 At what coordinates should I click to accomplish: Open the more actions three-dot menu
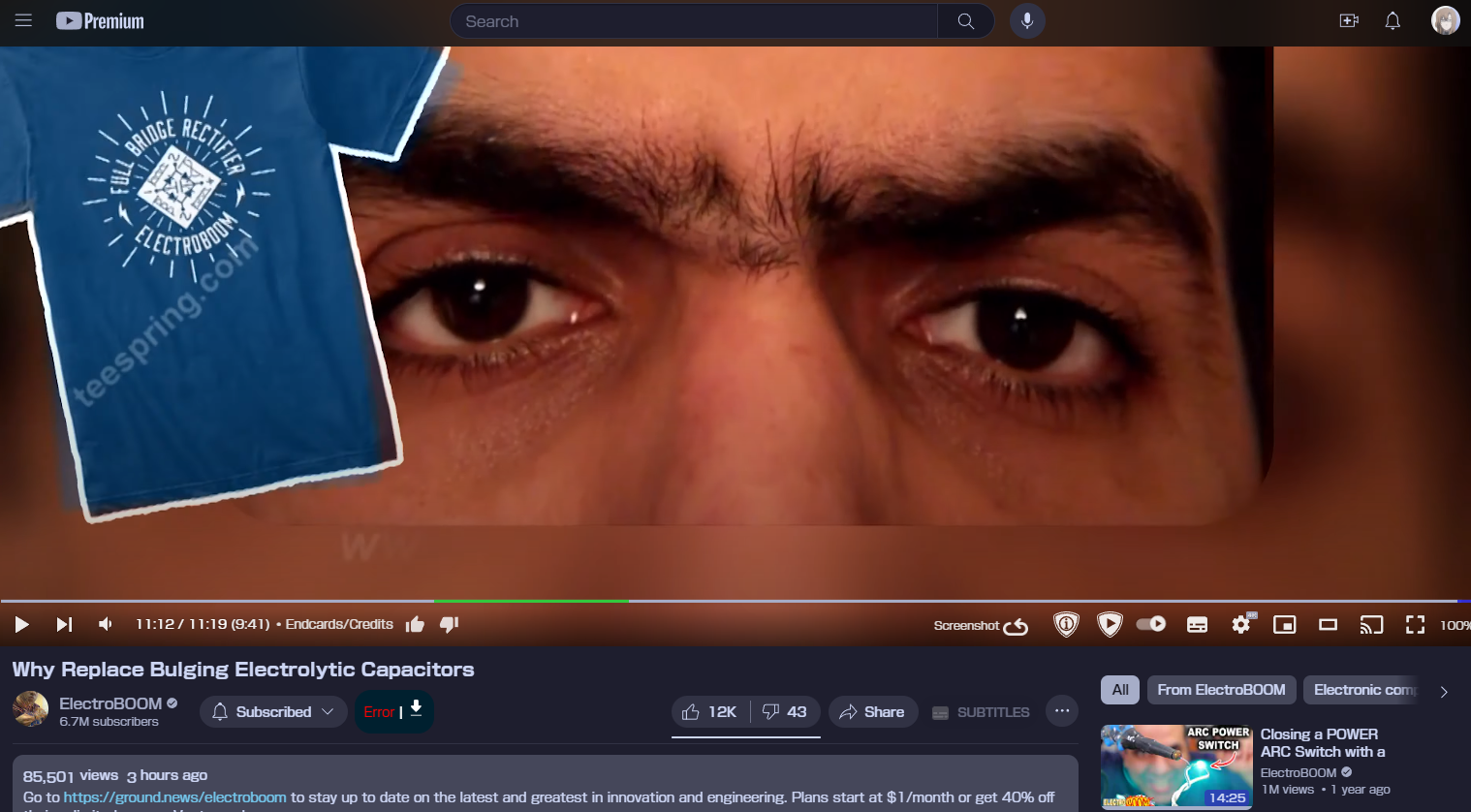point(1062,711)
